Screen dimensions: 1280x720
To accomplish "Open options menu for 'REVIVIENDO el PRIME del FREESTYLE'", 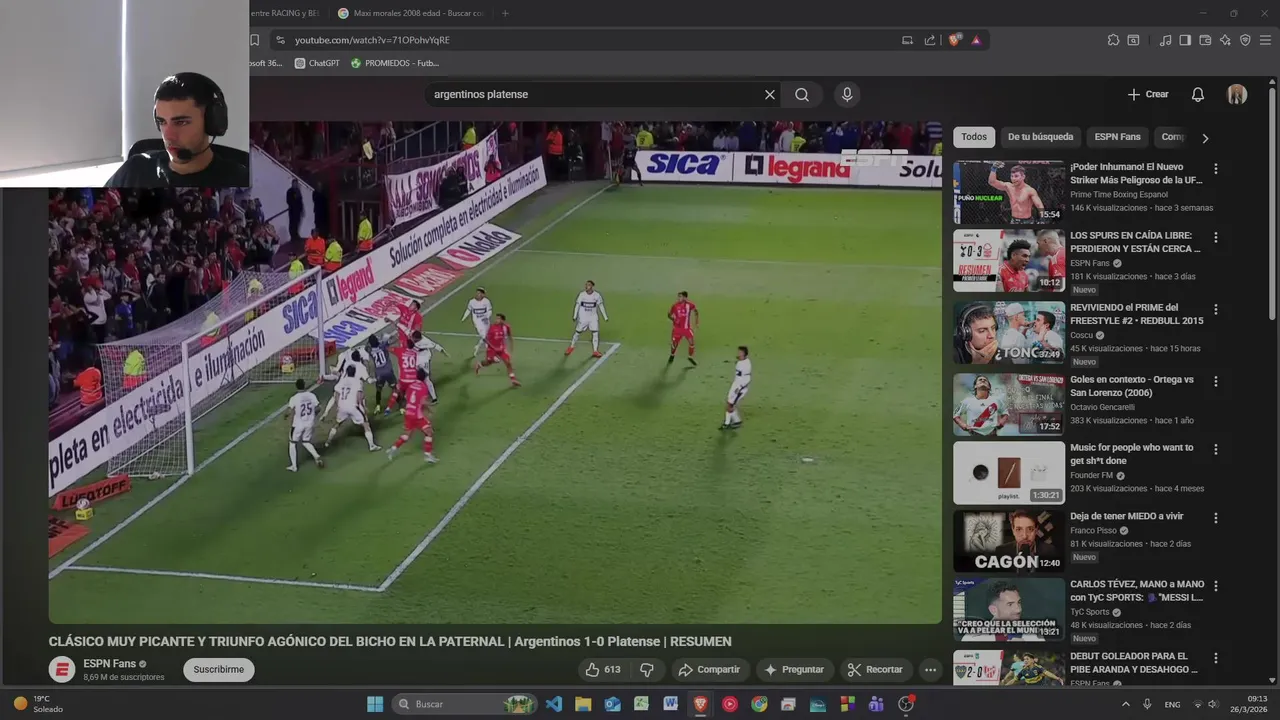I will coord(1216,310).
